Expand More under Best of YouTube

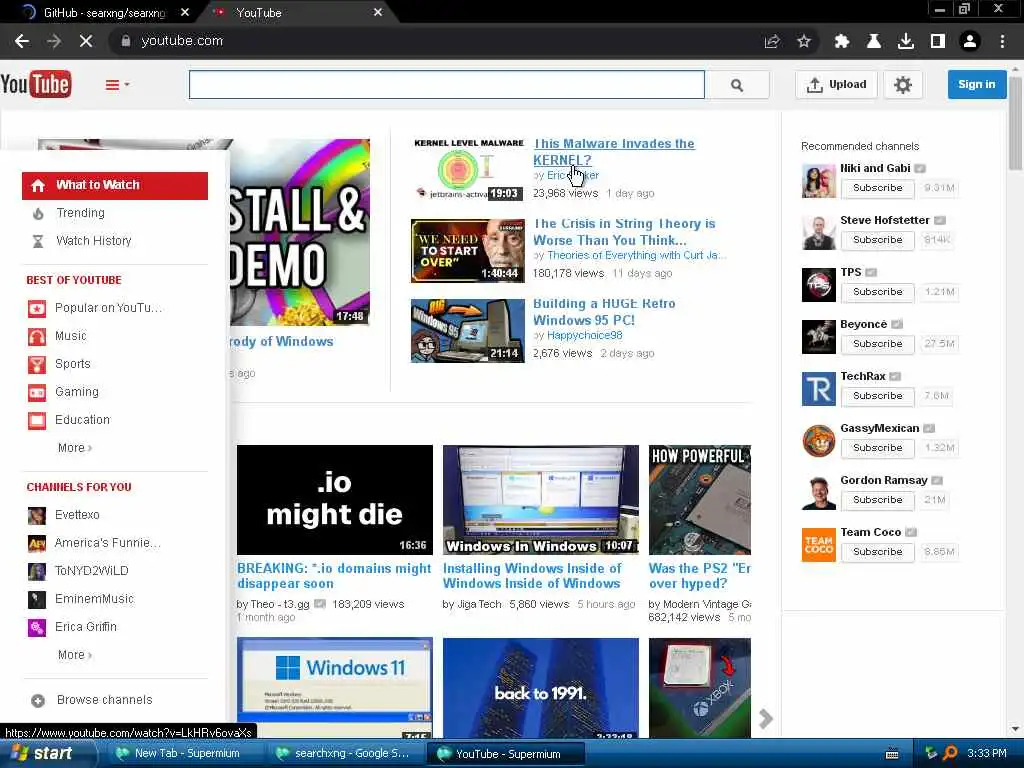(74, 448)
